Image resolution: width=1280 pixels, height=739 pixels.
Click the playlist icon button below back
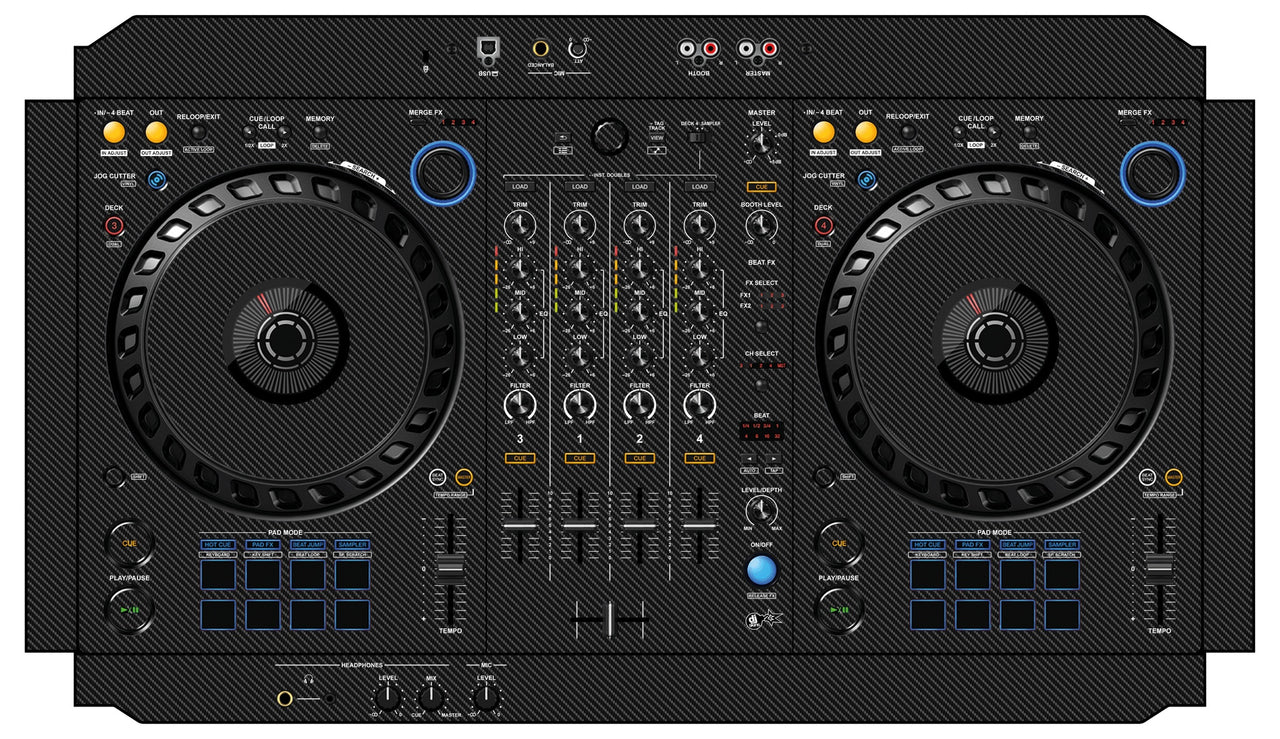563,150
